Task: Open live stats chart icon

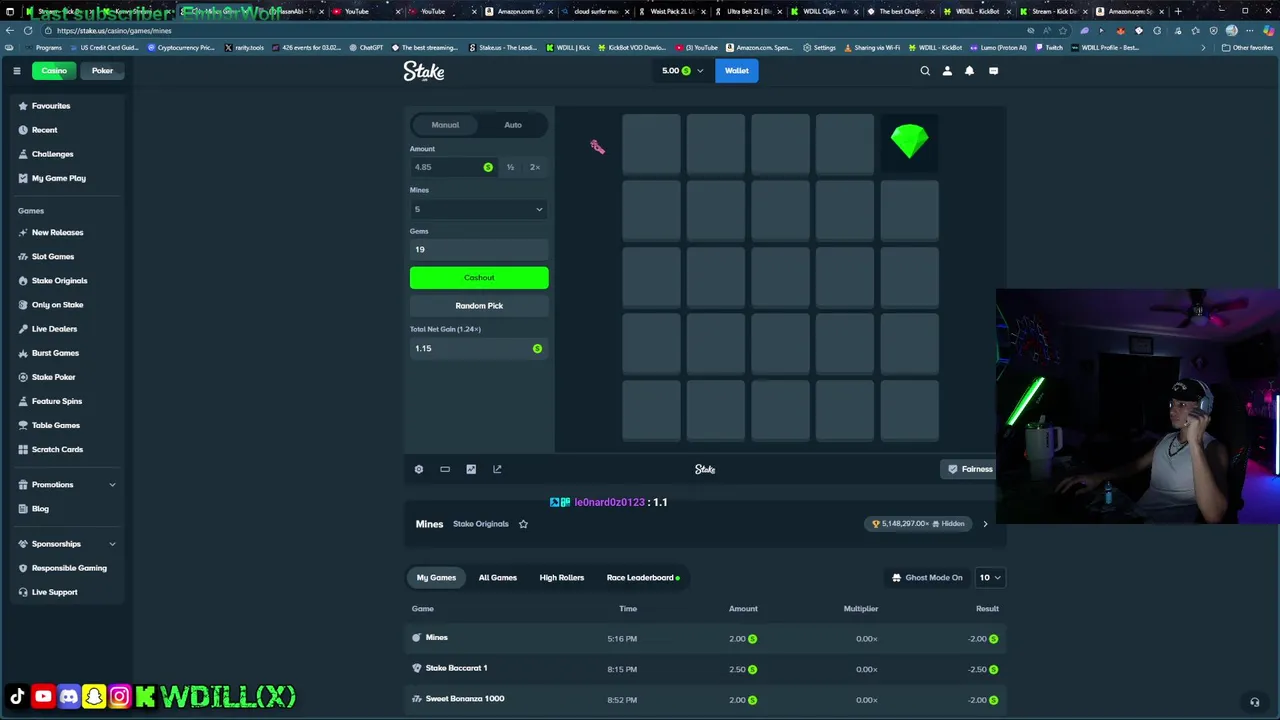Action: 471,469
